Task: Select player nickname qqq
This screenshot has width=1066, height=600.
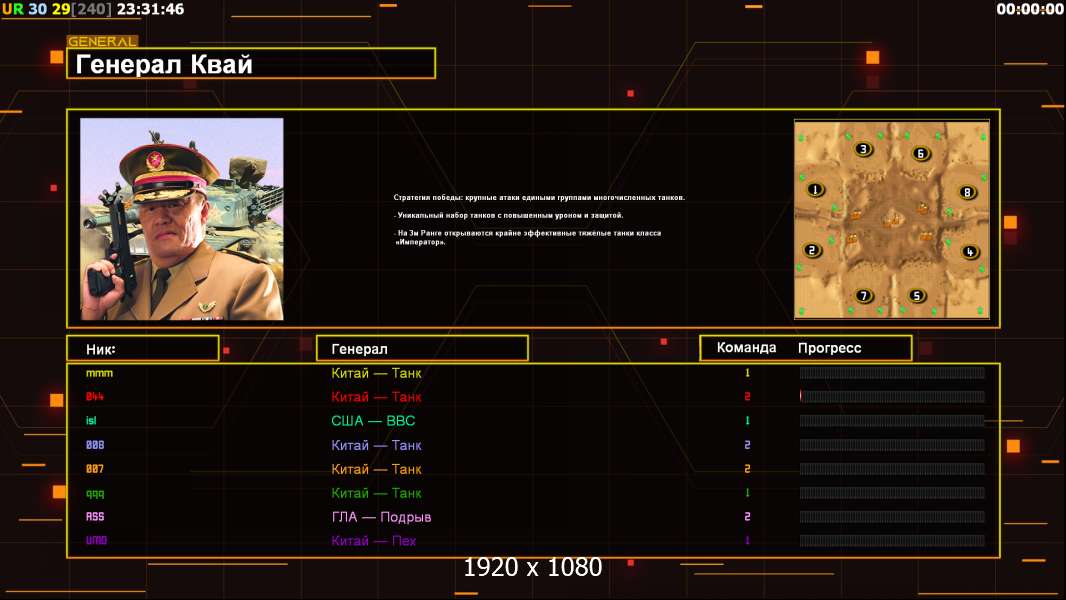Action: [x=94, y=493]
